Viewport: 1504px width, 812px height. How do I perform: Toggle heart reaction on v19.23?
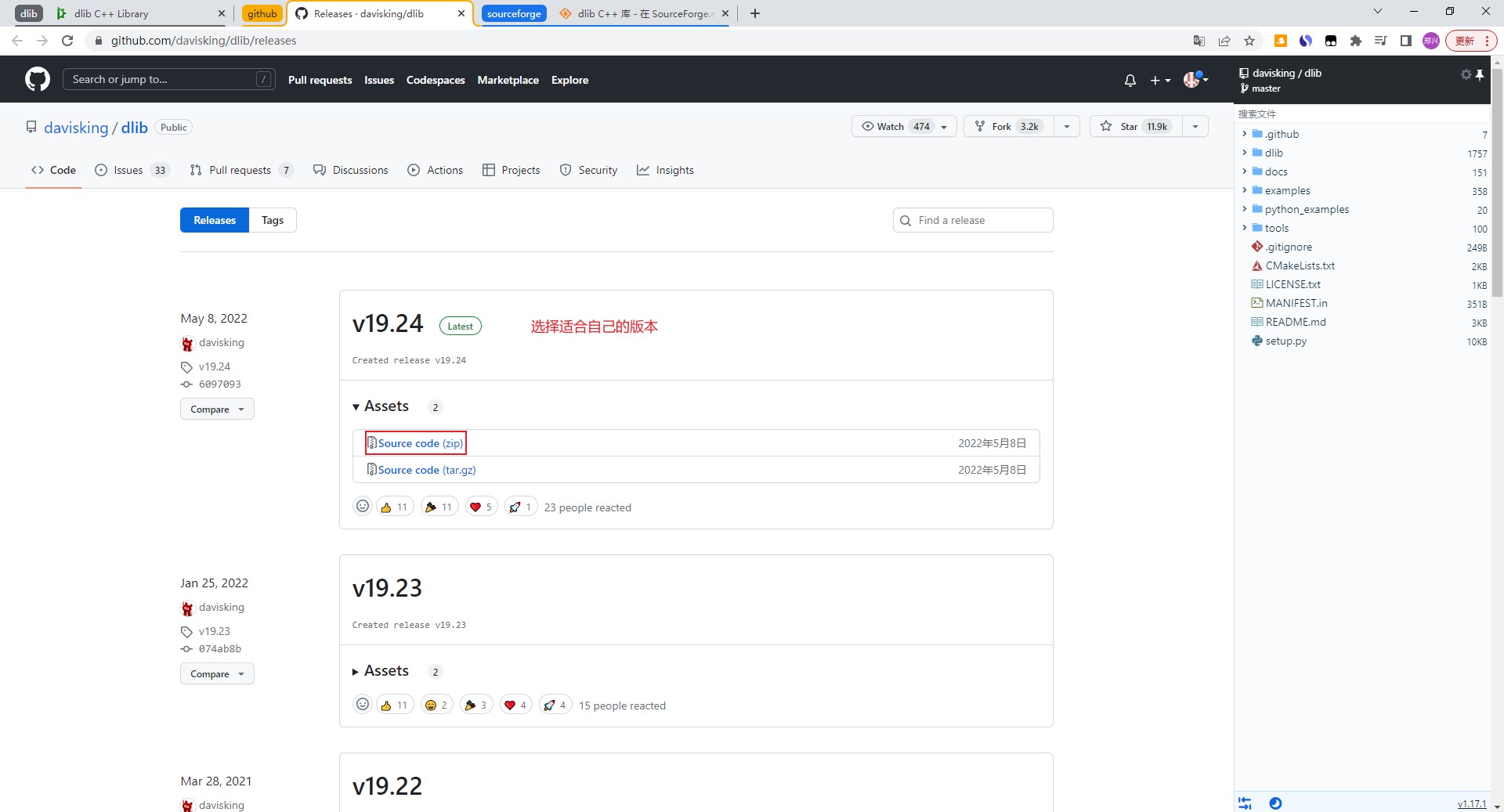[515, 705]
